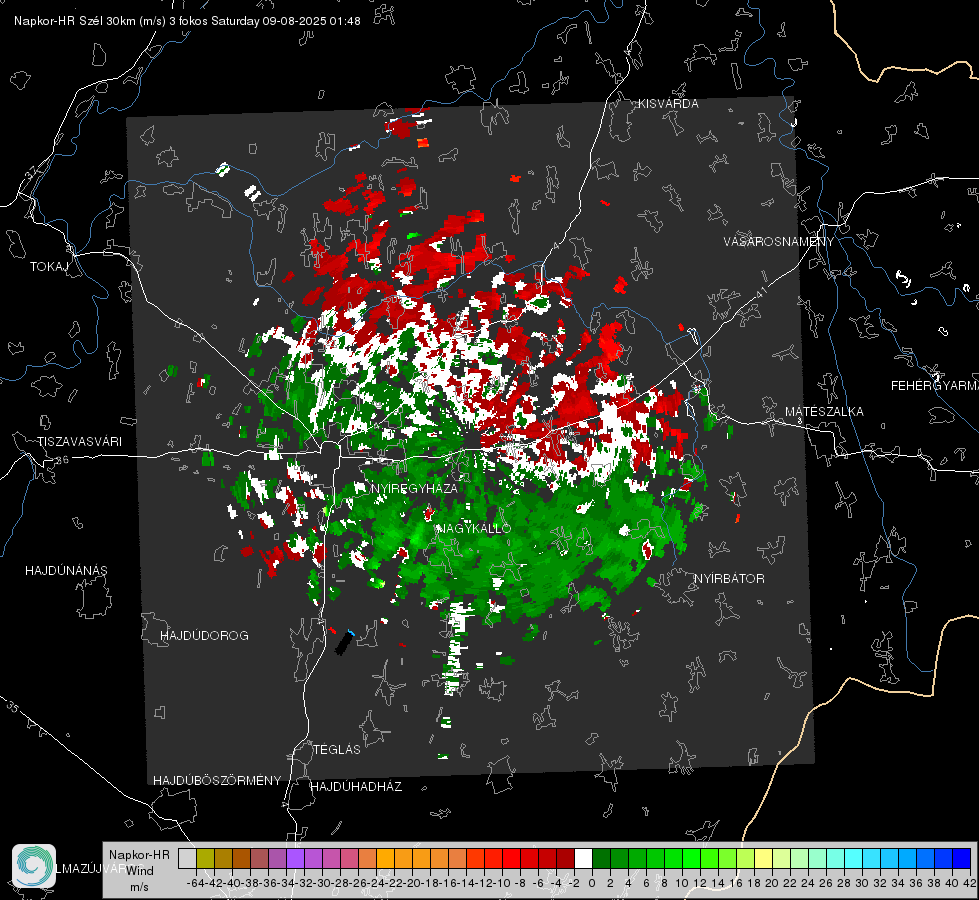Click the -64 value on the legend scale

coord(196,883)
